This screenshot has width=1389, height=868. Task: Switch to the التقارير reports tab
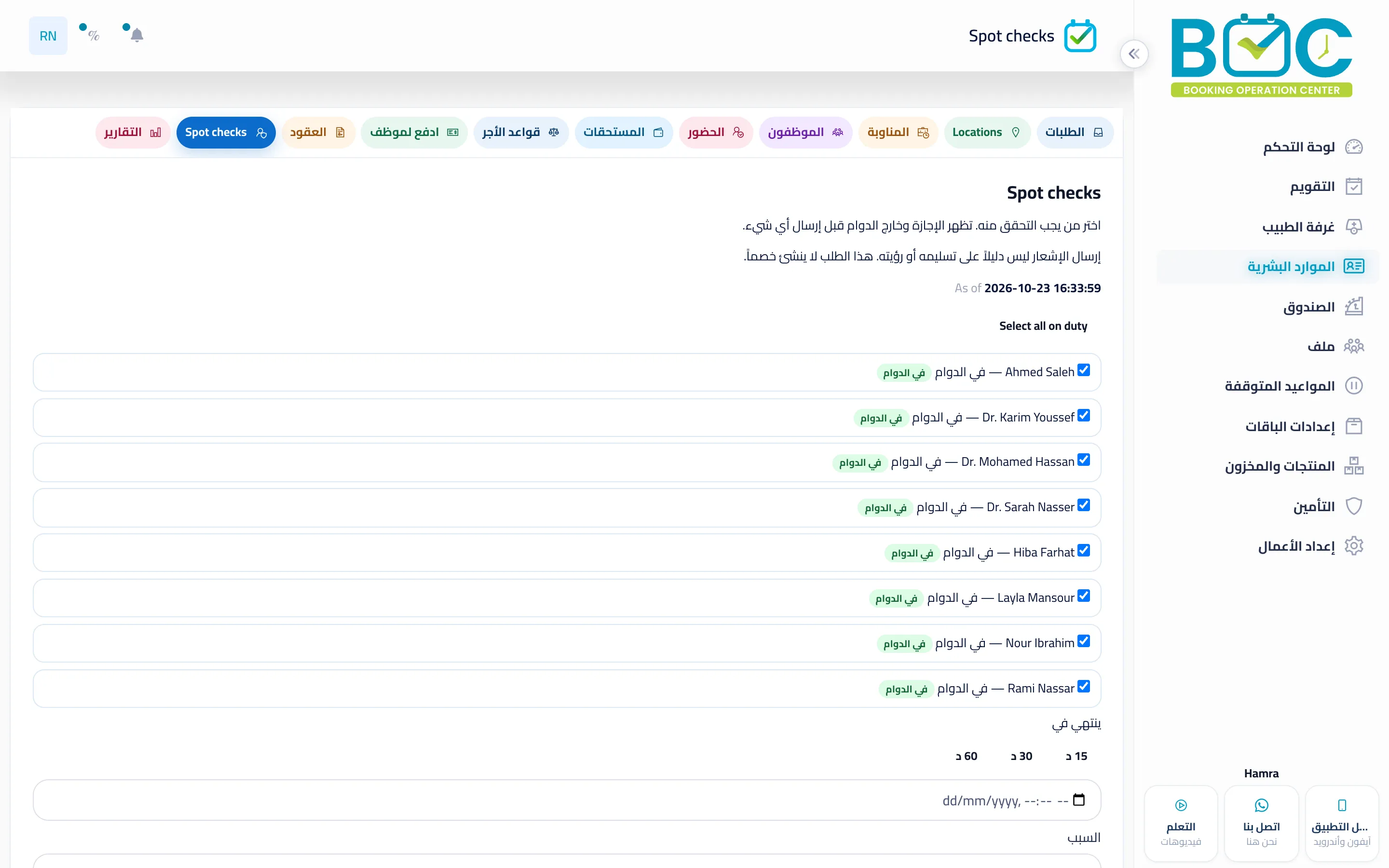coord(133,133)
